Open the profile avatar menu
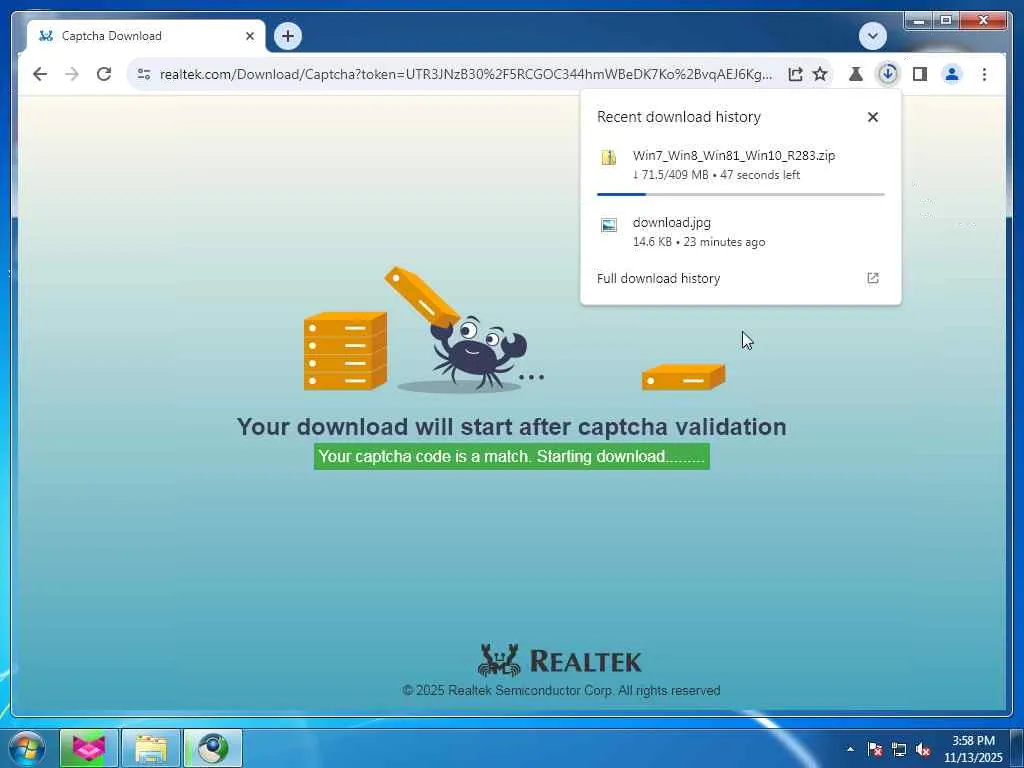The height and width of the screenshot is (768, 1024). 952,74
